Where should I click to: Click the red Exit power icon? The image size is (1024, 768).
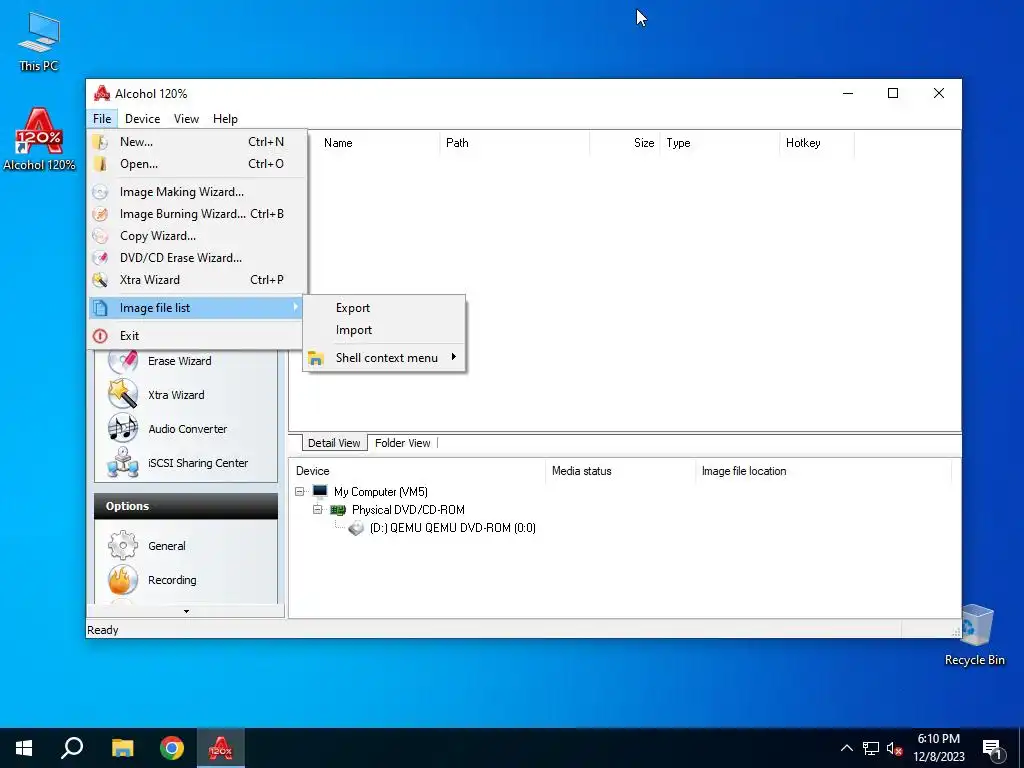click(100, 336)
